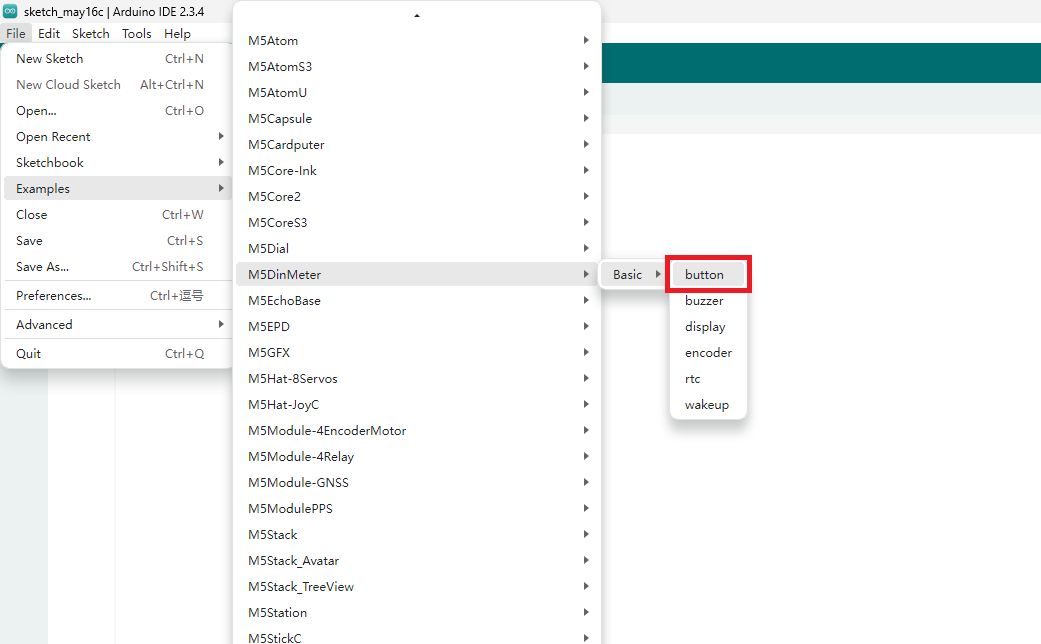This screenshot has height=644, width=1041.
Task: Click the Arduino IDE app icon in title bar
Action: click(x=10, y=11)
